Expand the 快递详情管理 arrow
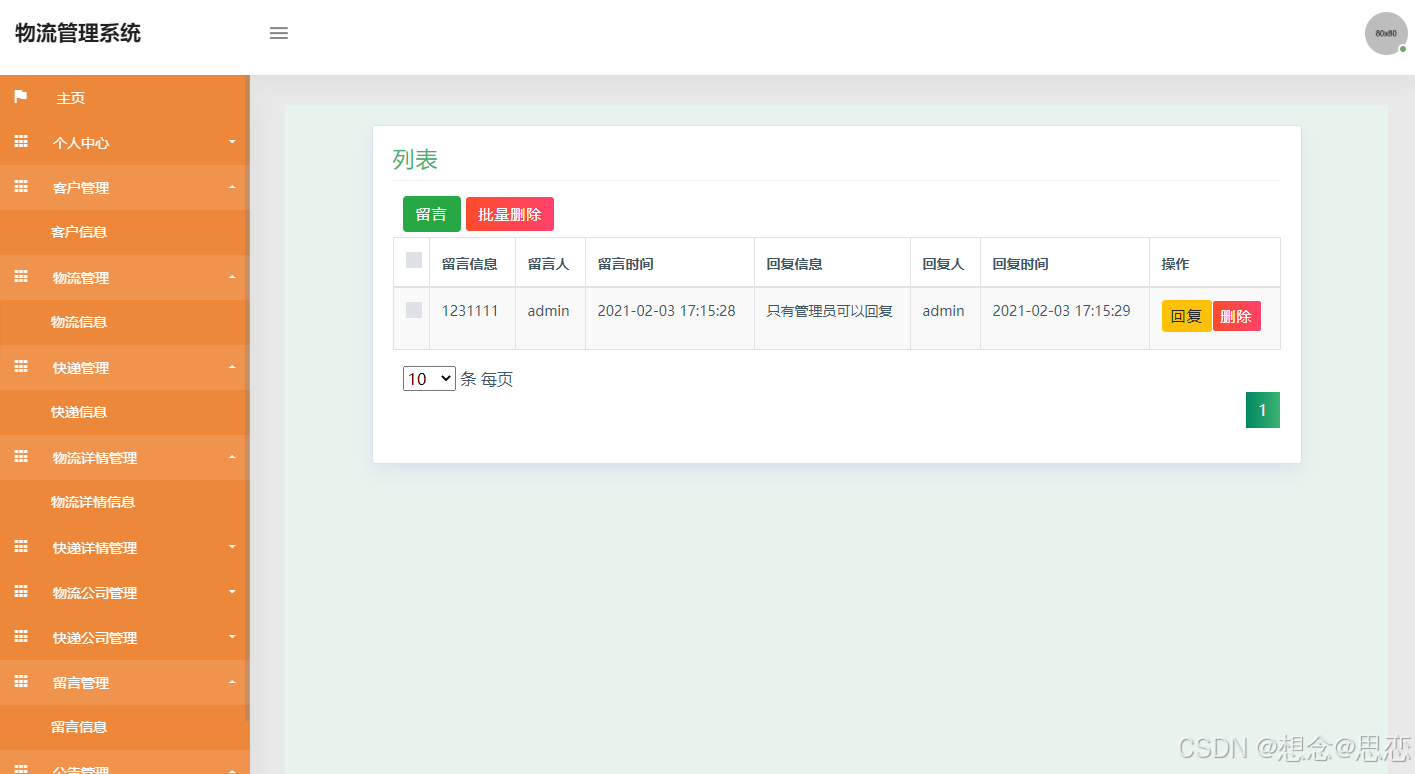 [232, 547]
